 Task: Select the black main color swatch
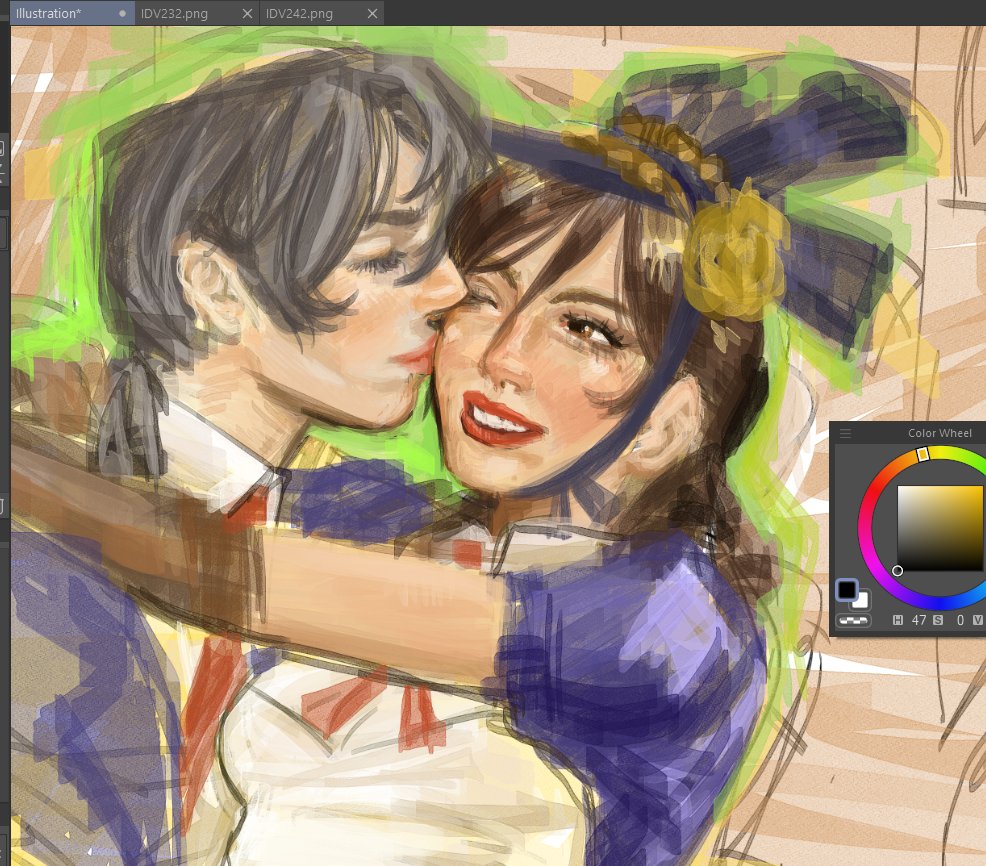point(846,590)
